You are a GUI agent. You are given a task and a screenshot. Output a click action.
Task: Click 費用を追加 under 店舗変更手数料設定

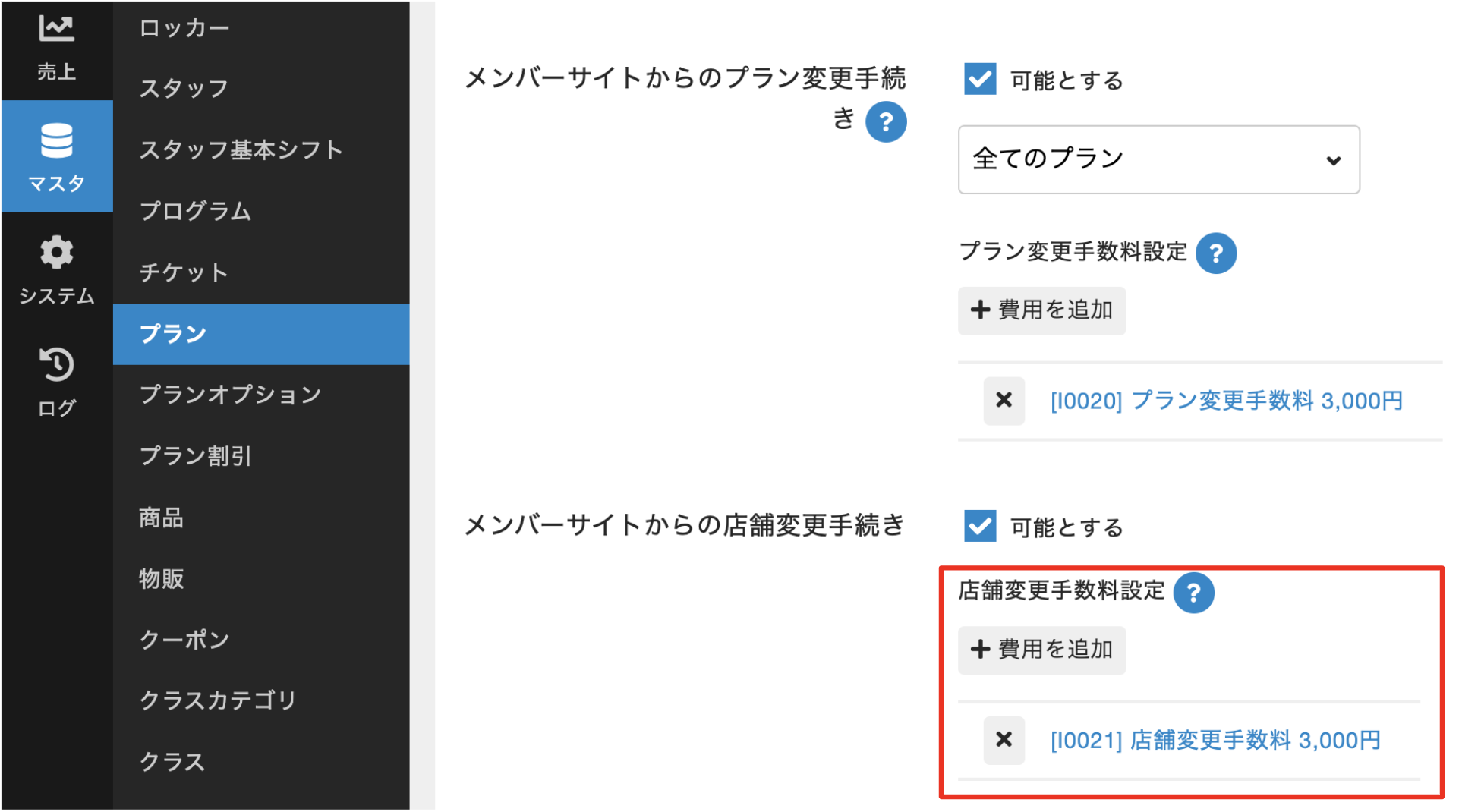click(1041, 650)
